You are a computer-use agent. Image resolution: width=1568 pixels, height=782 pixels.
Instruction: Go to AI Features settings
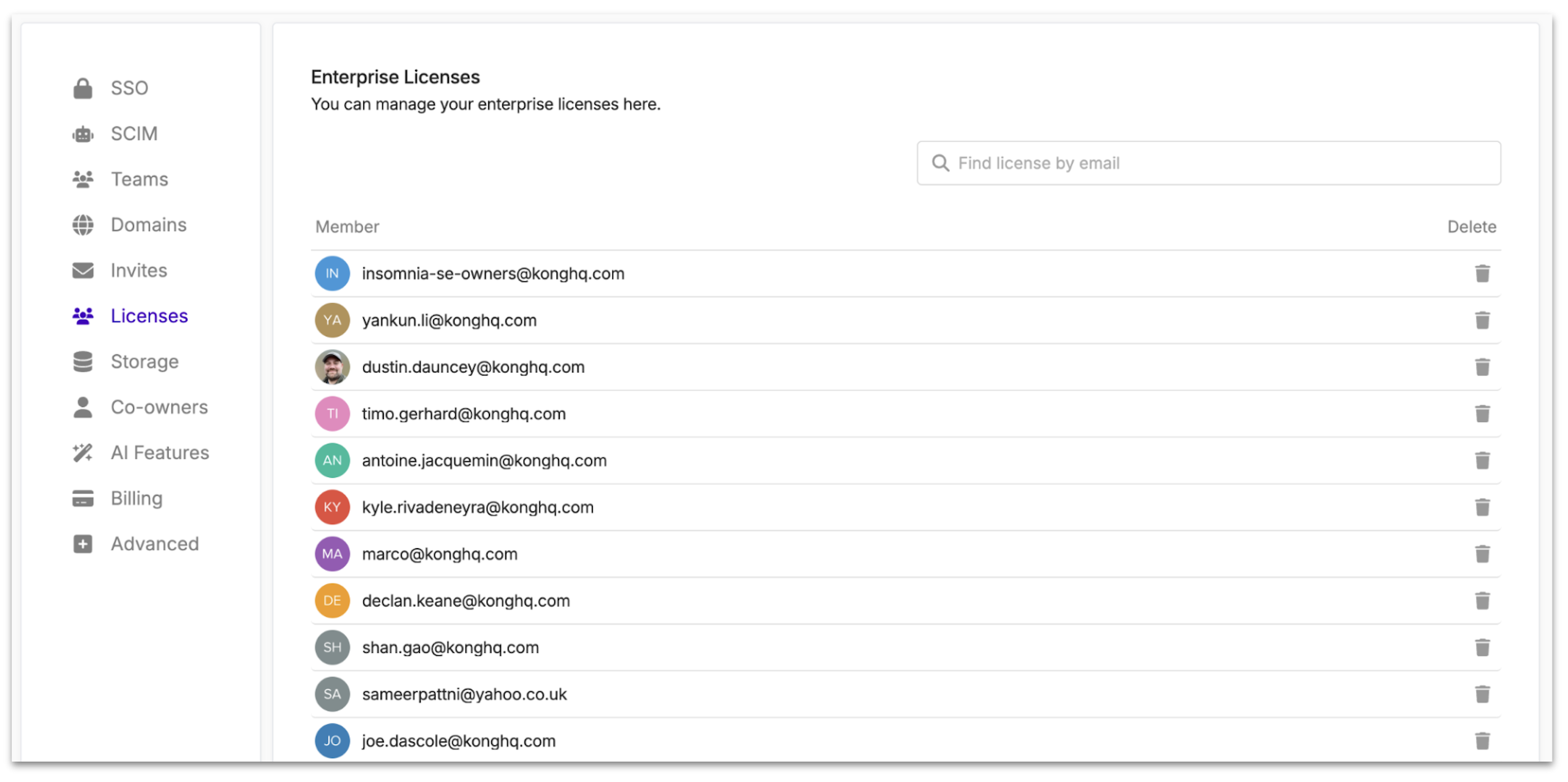[159, 453]
